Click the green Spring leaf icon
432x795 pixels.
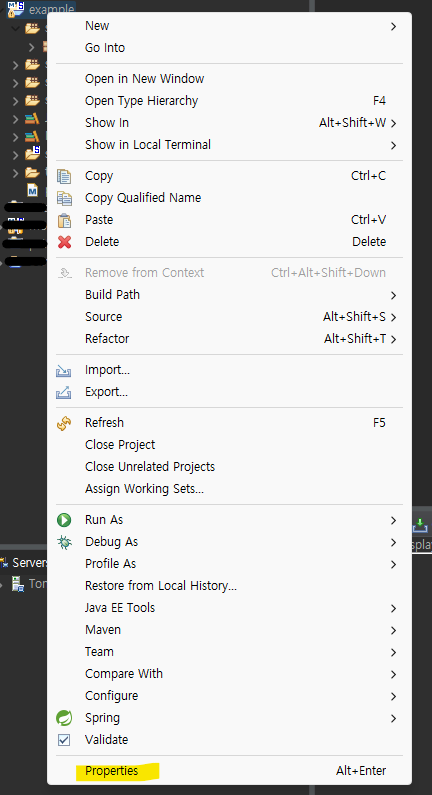pyautogui.click(x=64, y=718)
